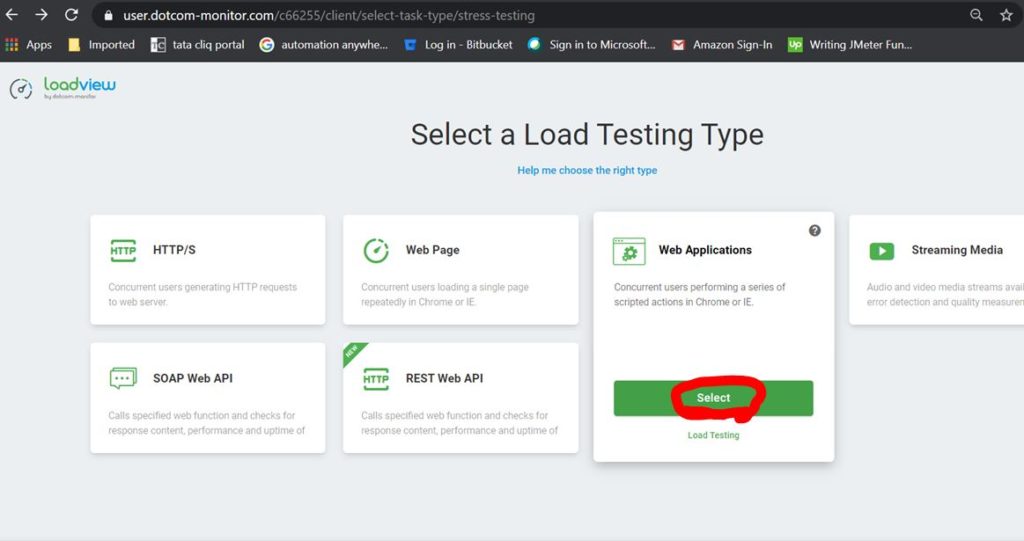Follow the Load Testing link below Select
The image size is (1024, 541).
coord(713,435)
